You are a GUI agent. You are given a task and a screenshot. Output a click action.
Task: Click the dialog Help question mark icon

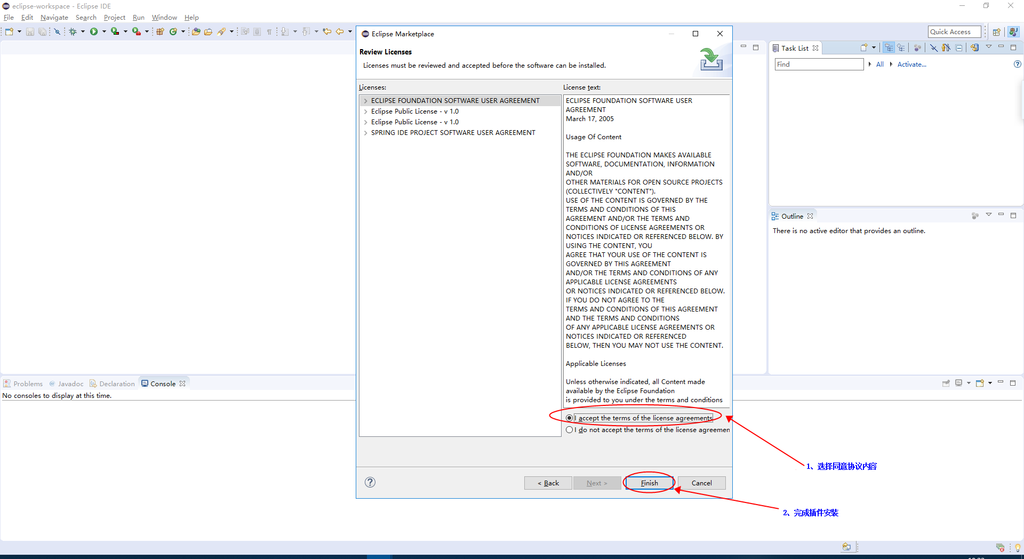pos(370,483)
